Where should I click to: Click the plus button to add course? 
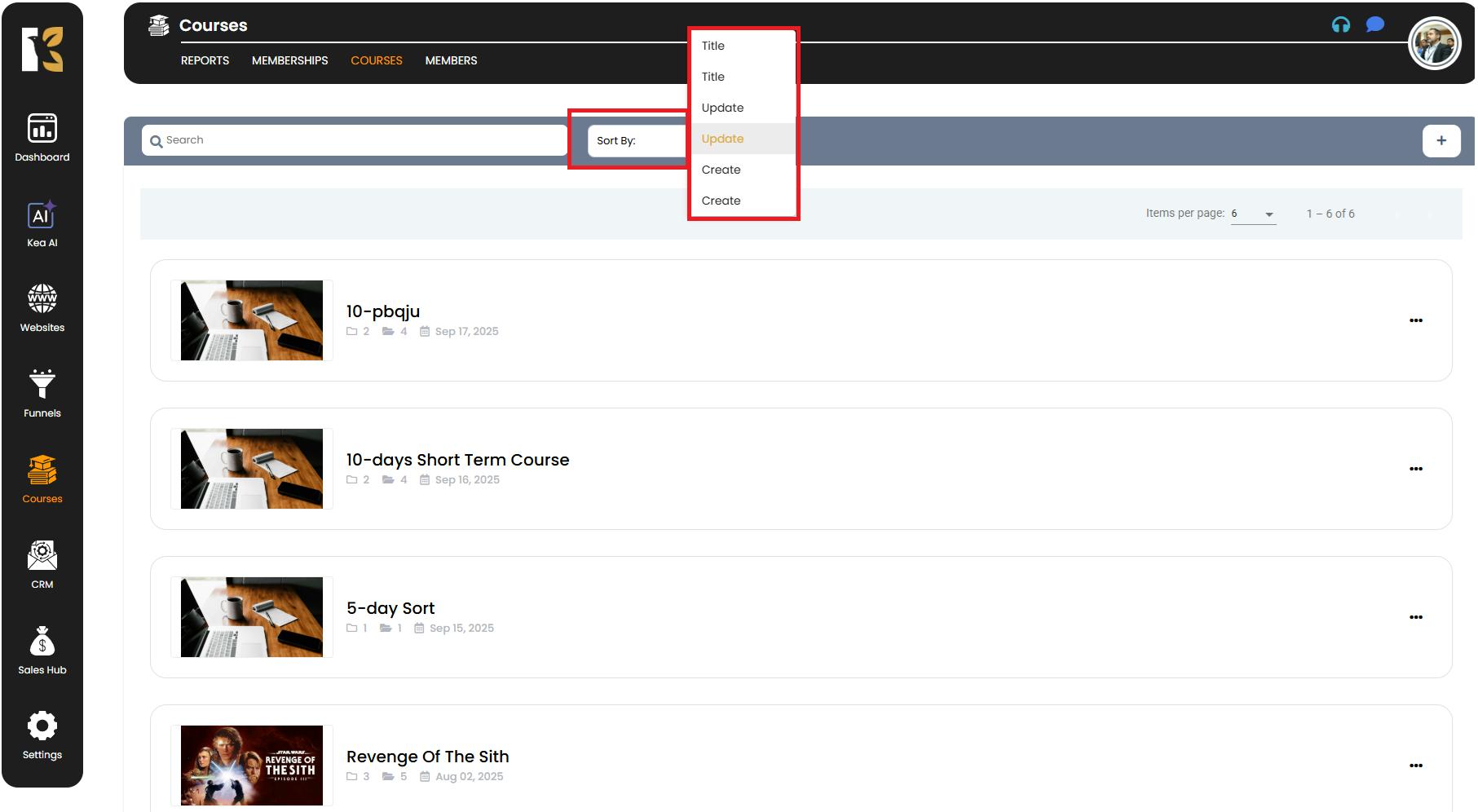click(x=1440, y=140)
